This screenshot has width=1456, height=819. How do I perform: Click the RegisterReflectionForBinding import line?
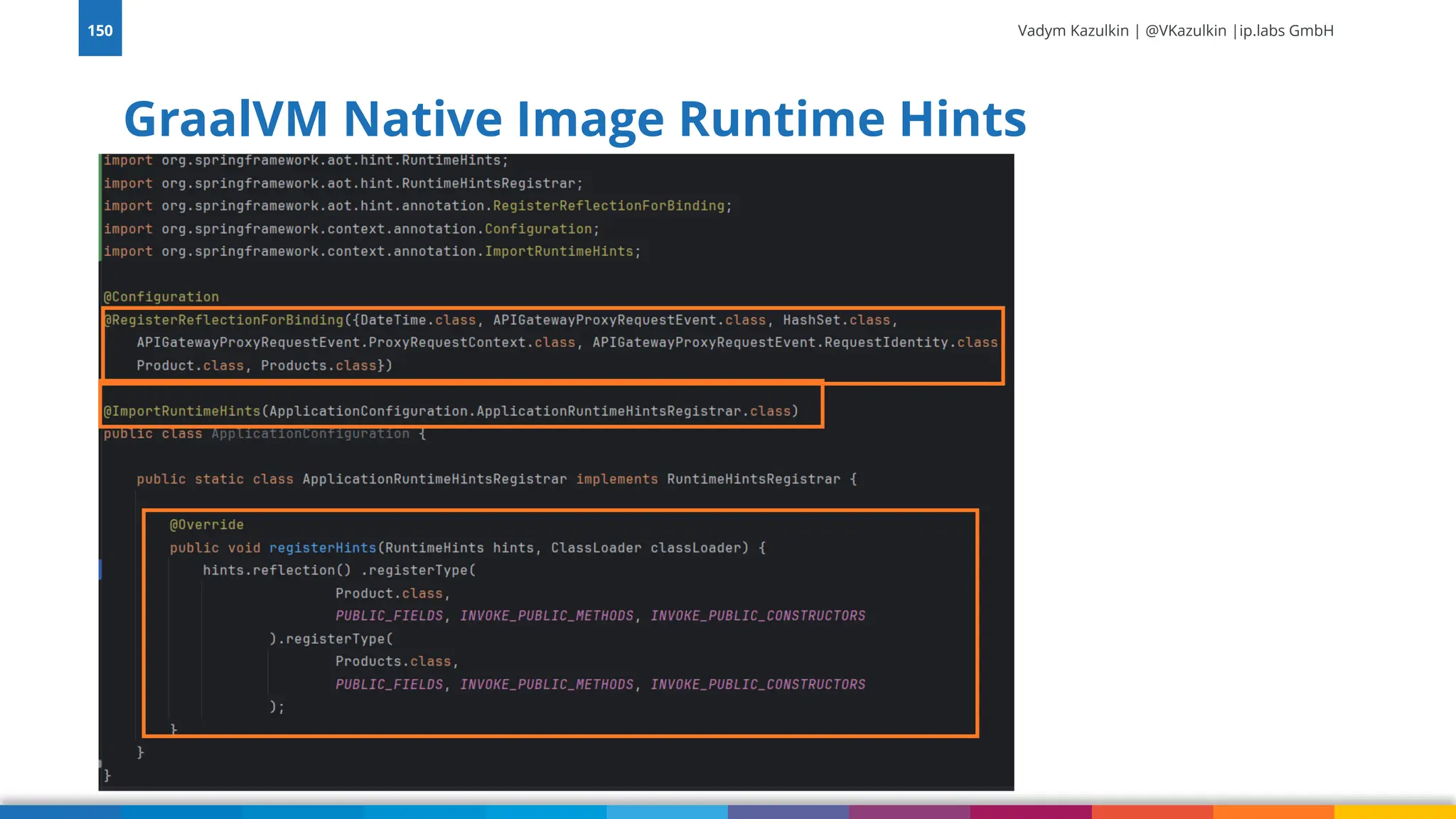click(418, 206)
